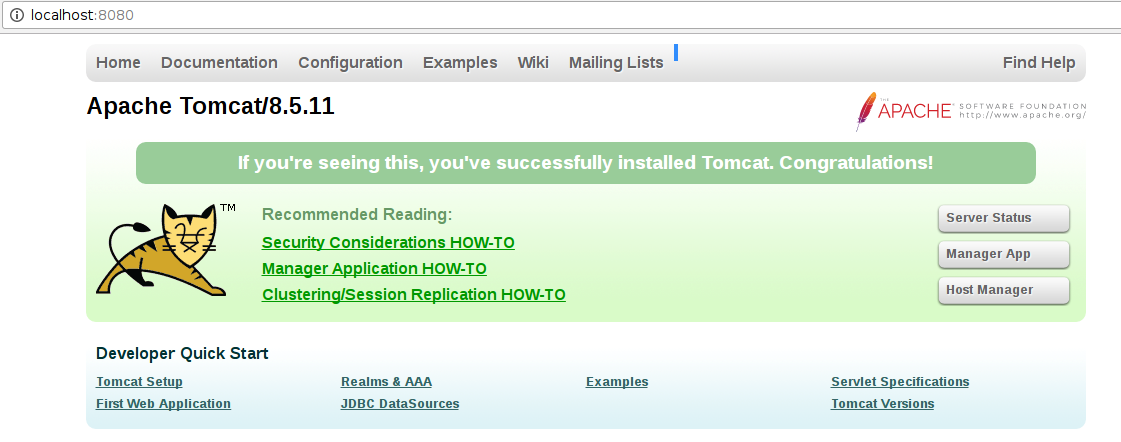
Task: Open the Tomcat Versions link
Action: pos(882,404)
